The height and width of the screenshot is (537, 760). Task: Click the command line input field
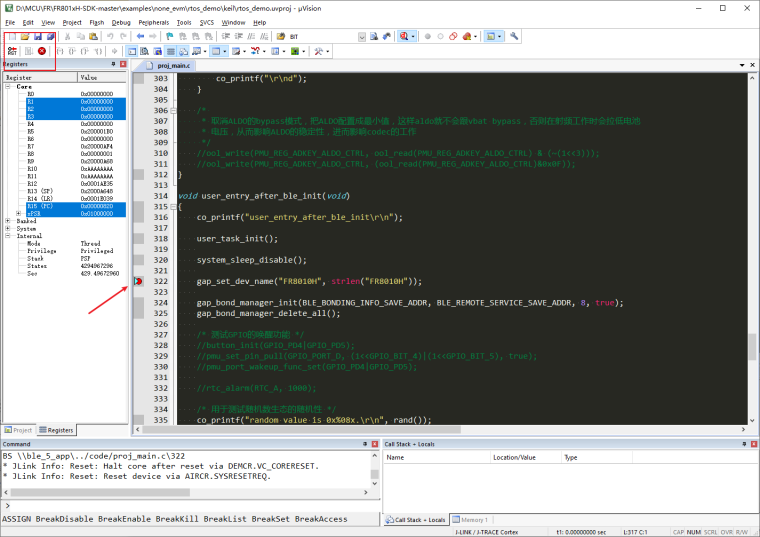pyautogui.click(x=194, y=506)
